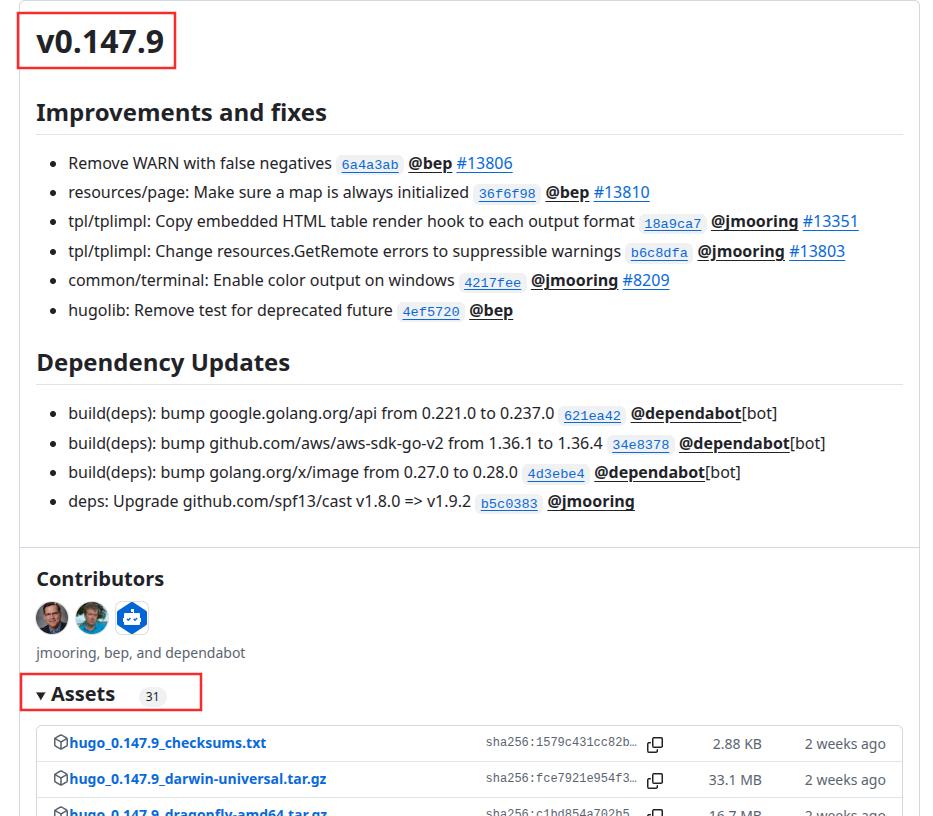The image size is (933, 816).
Task: Click package icon beside darwin-universal.tar.gz
Action: click(60, 779)
